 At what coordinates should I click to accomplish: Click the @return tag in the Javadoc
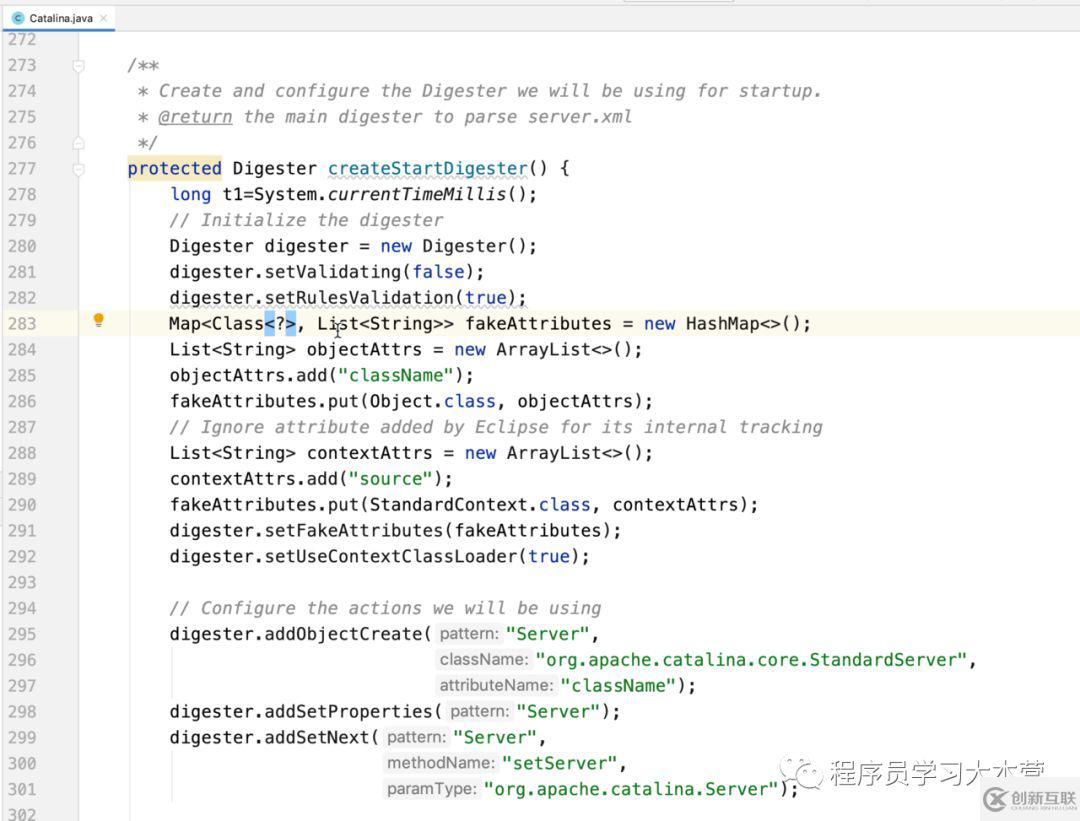click(x=195, y=116)
